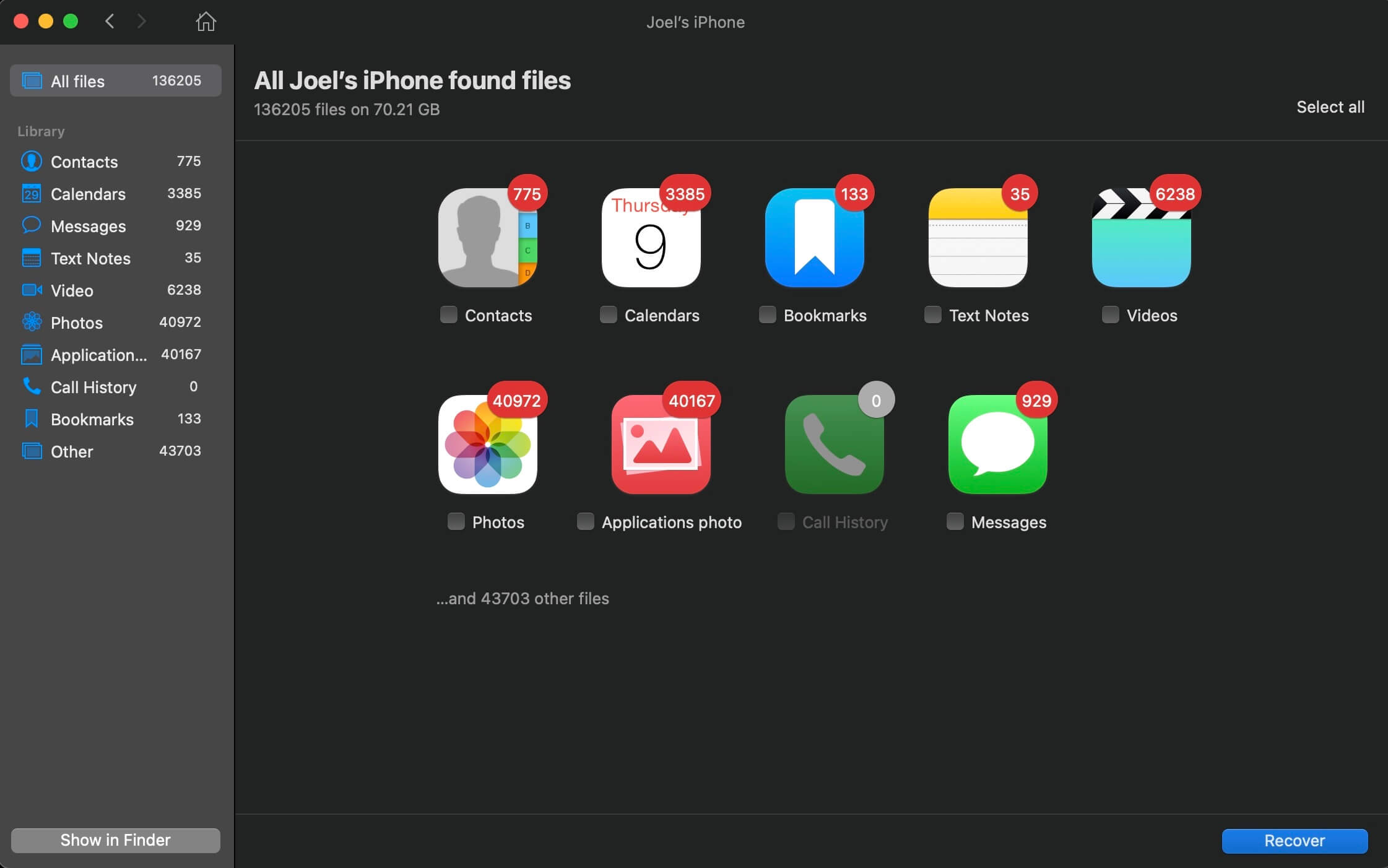The image size is (1388, 868).
Task: Tick the Calendars checkbox
Action: coord(608,315)
